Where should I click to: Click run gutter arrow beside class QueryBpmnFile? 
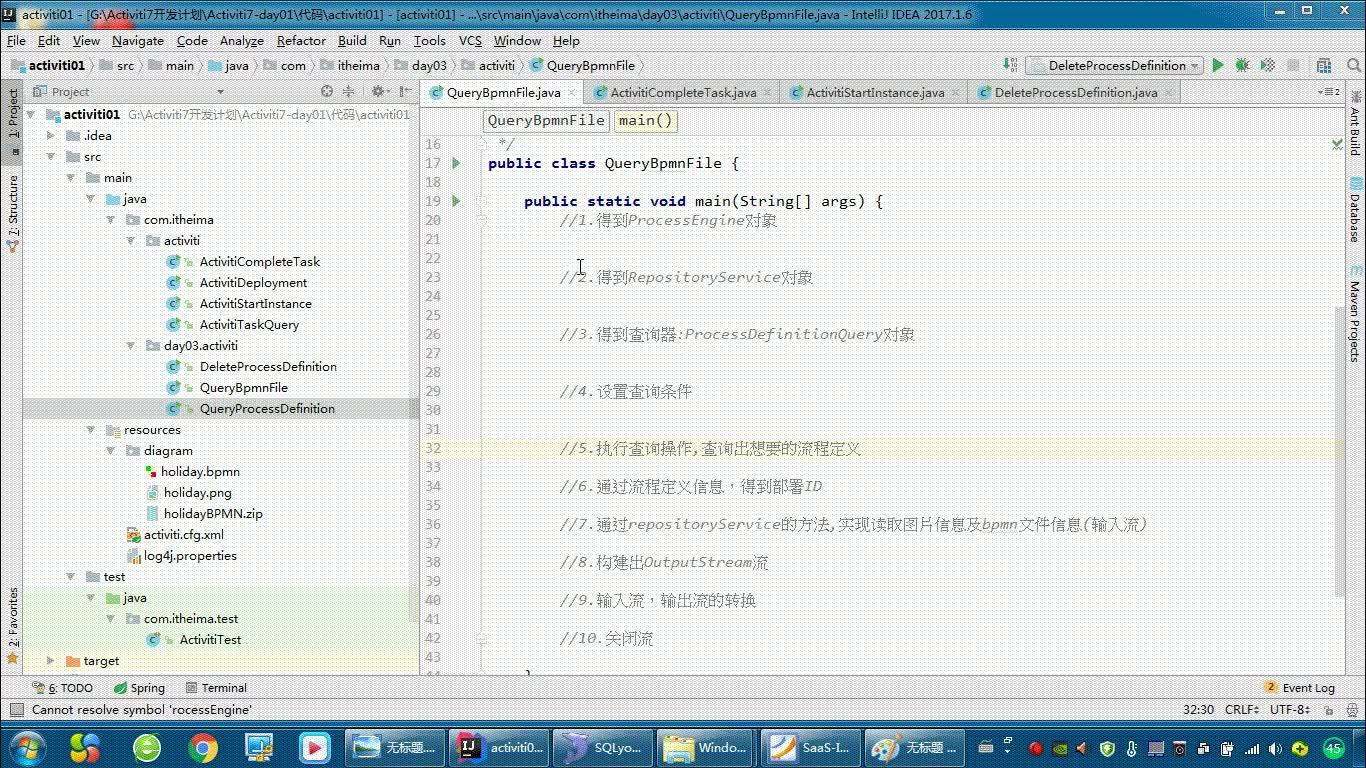coord(456,163)
